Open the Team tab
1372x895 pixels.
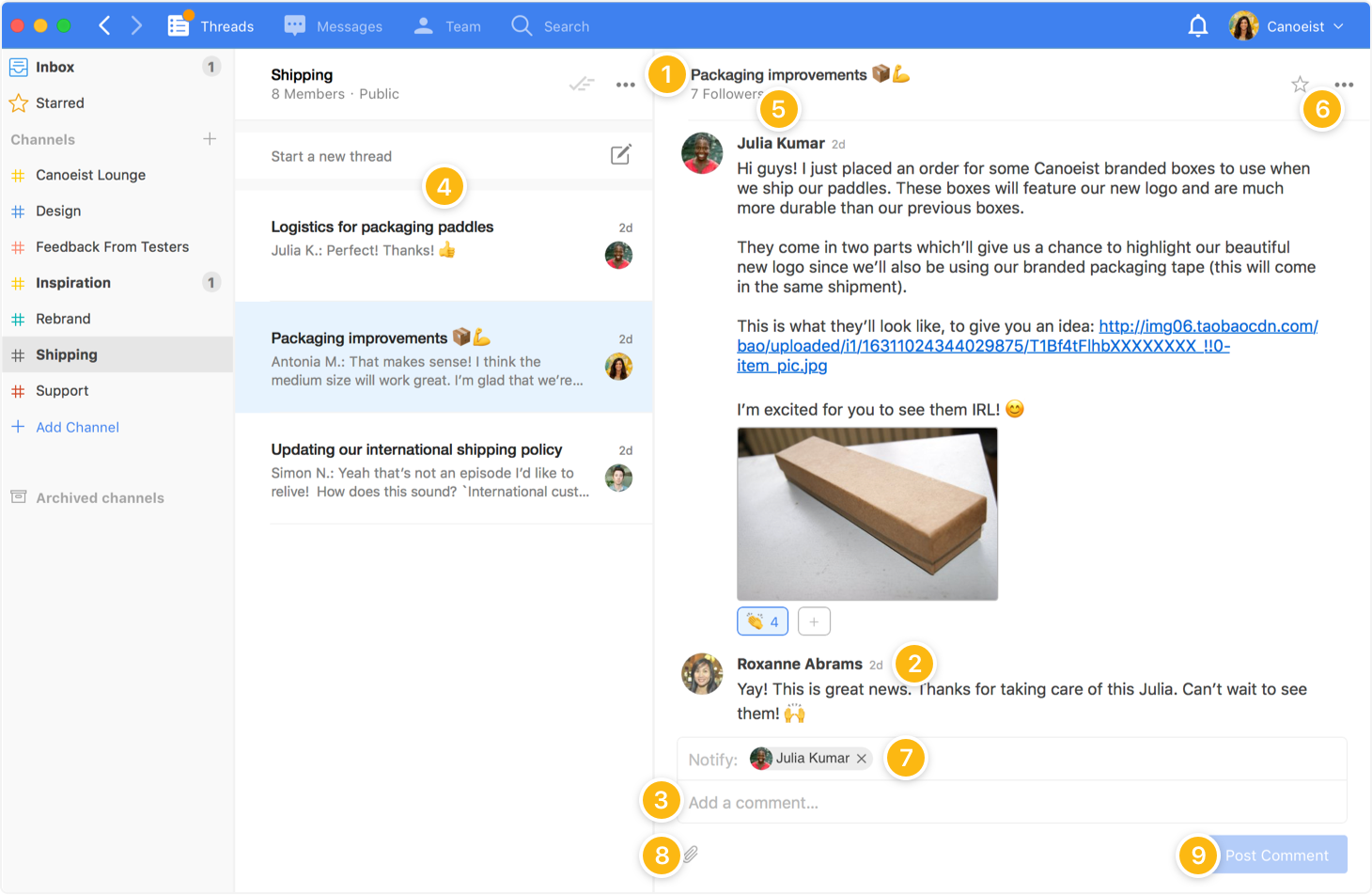coord(447,26)
